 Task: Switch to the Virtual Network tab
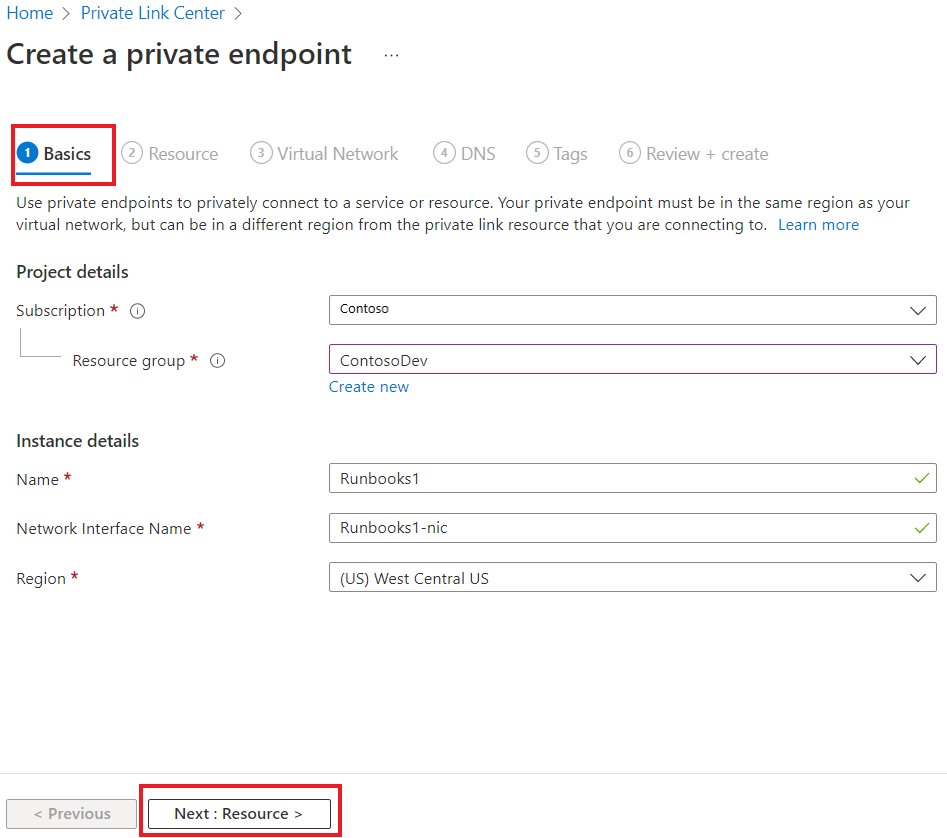pos(324,154)
